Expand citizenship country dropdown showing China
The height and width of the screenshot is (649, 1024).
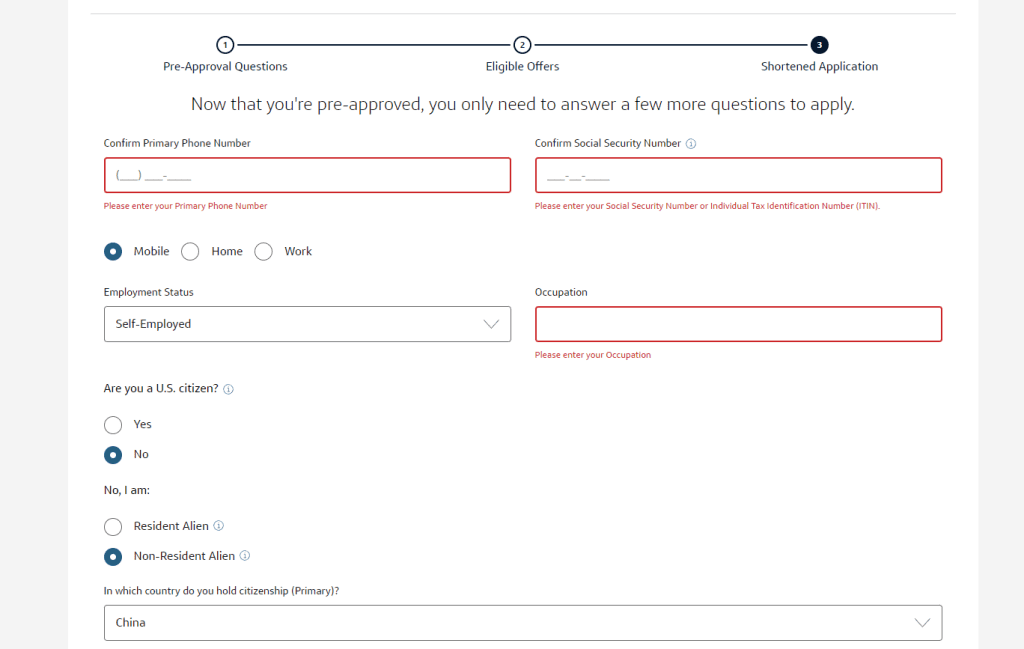click(x=522, y=622)
